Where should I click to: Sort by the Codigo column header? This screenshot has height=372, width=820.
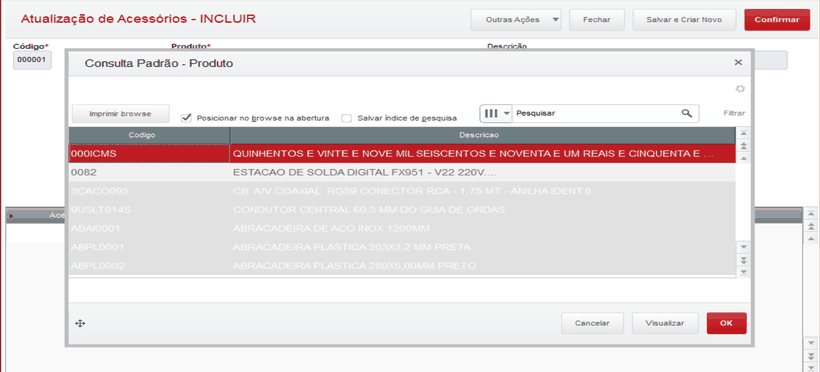click(149, 135)
